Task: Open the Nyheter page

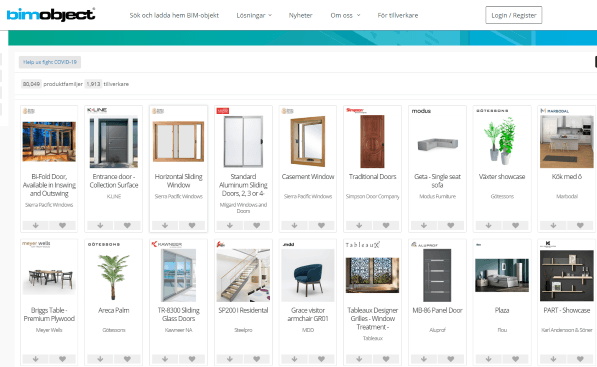Action: coord(300,15)
